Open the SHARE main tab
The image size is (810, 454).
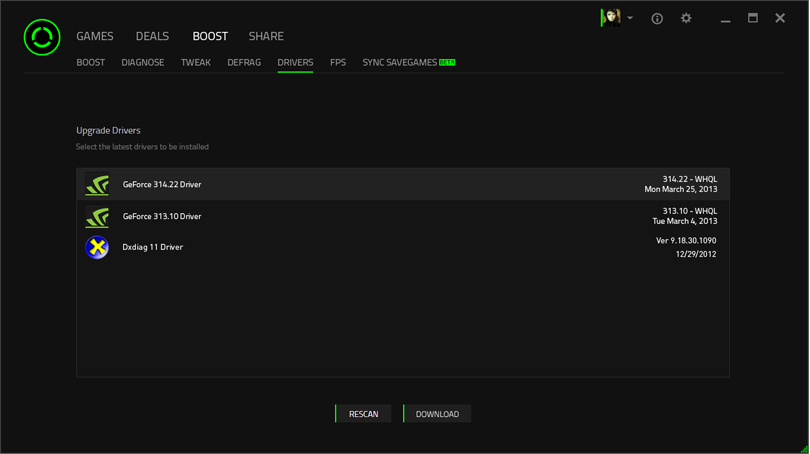pos(266,36)
